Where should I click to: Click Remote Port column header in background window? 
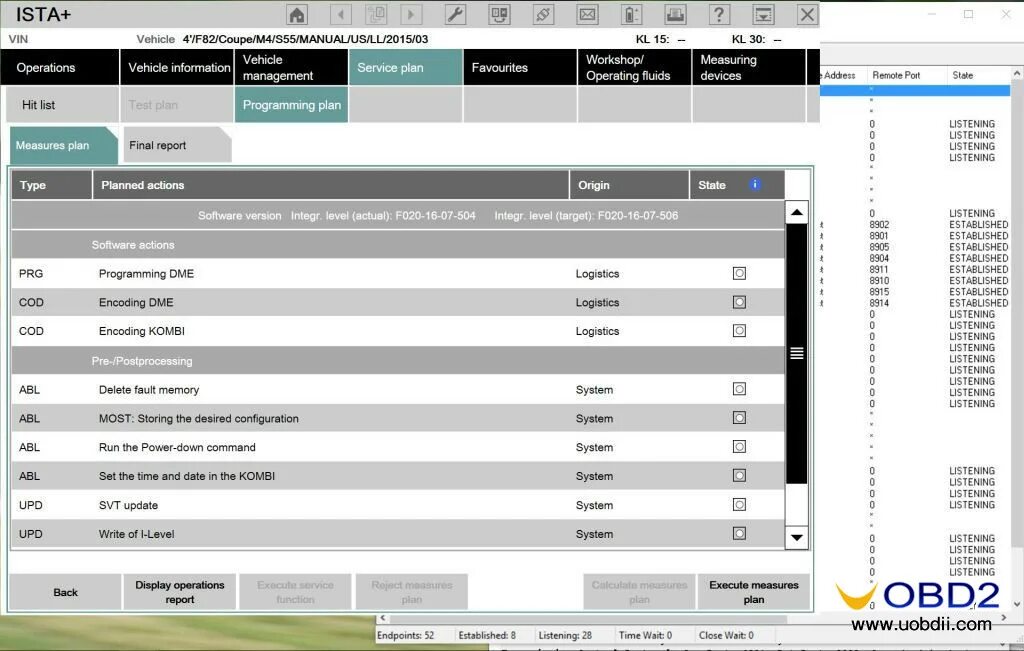coord(906,75)
